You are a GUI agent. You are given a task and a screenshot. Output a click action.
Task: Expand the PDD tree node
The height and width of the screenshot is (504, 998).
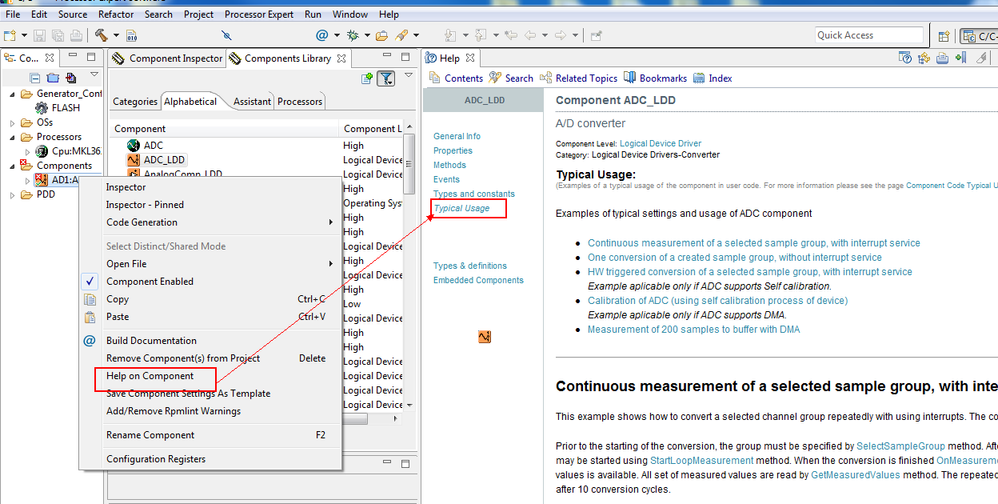(12, 195)
